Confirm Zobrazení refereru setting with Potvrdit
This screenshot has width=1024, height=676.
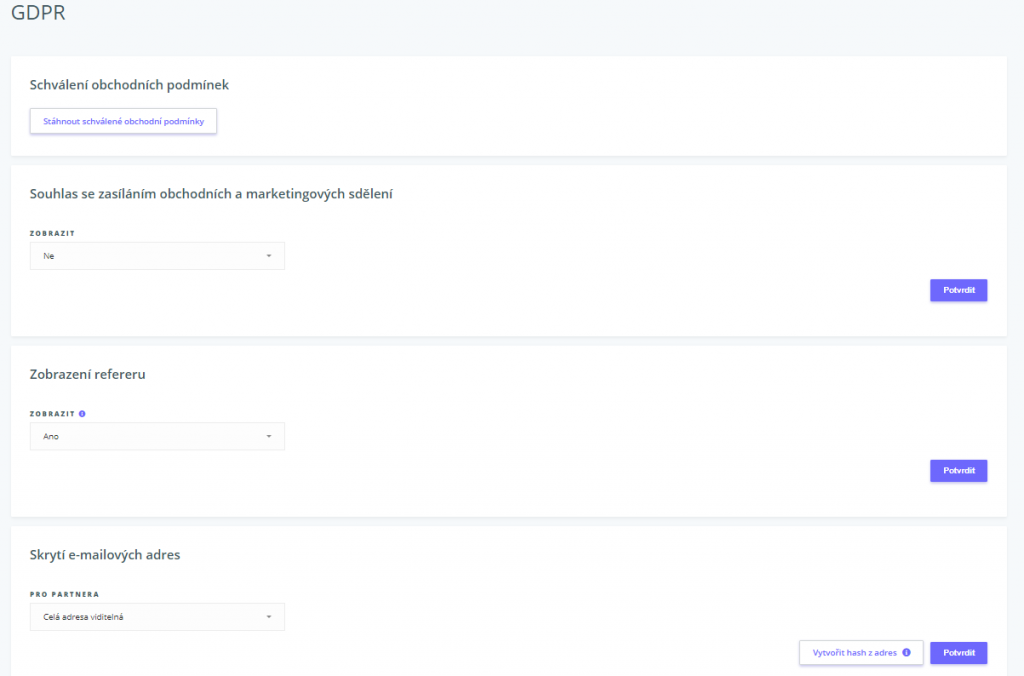959,470
